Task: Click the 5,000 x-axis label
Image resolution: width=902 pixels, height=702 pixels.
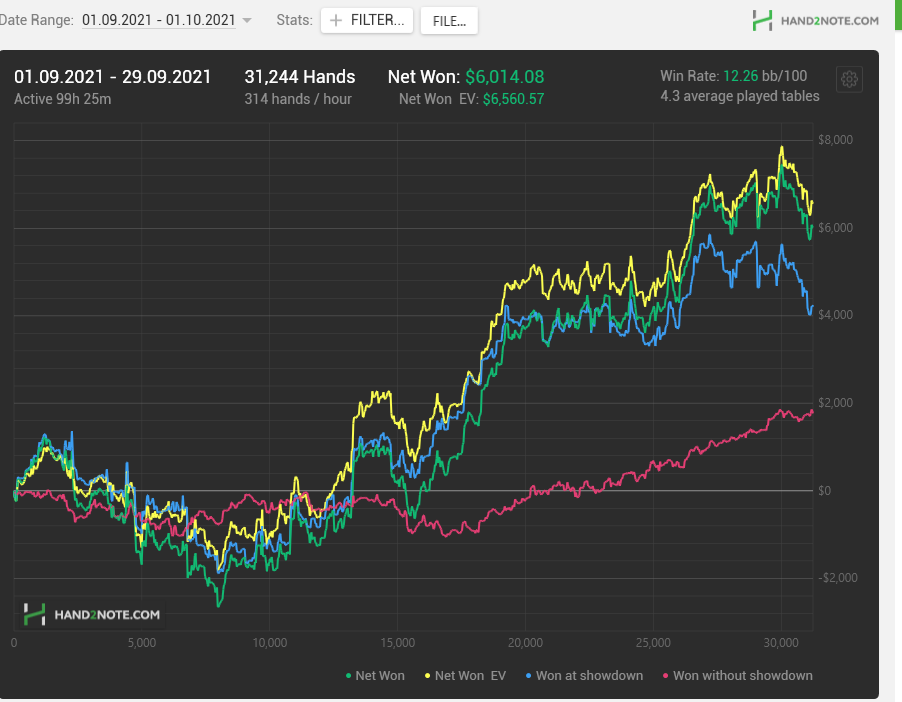Action: click(x=142, y=643)
